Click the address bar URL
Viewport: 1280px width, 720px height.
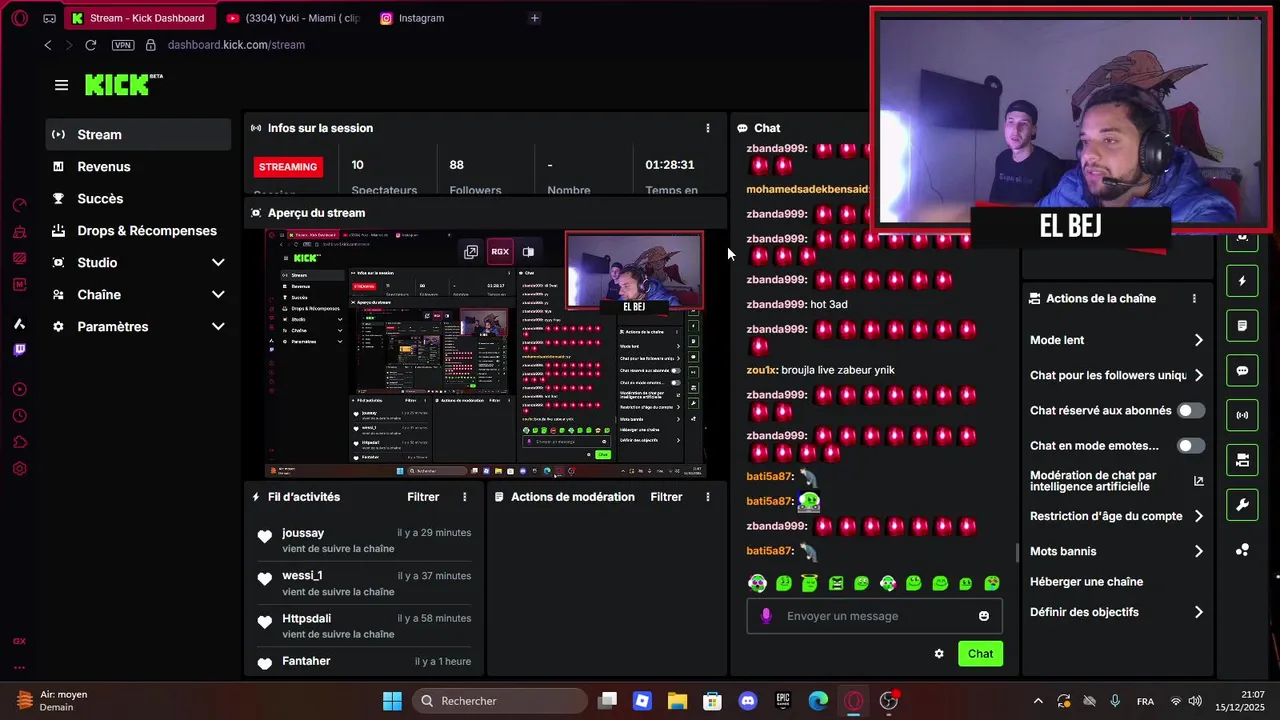click(x=236, y=45)
